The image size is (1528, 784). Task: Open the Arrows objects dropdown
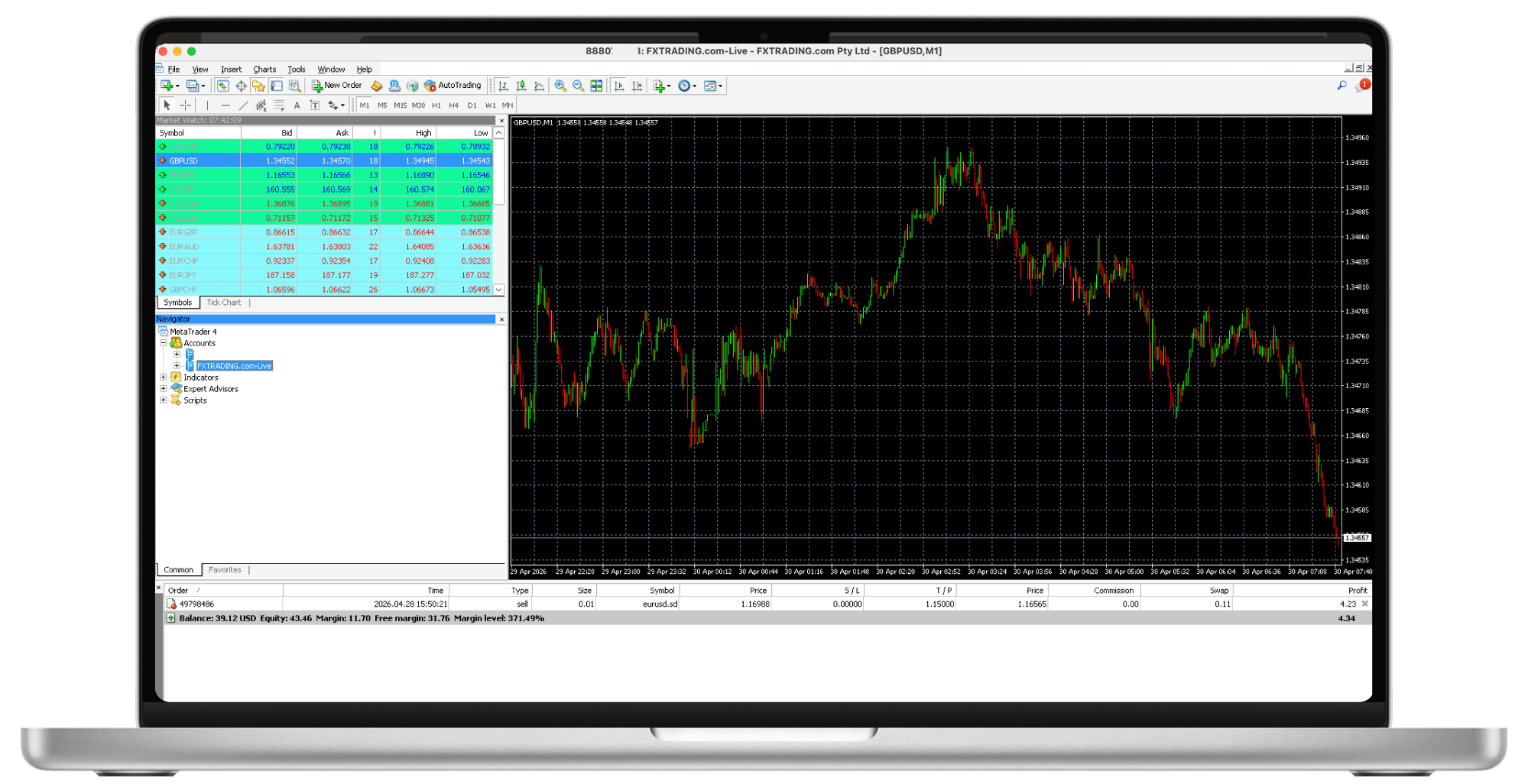point(336,105)
